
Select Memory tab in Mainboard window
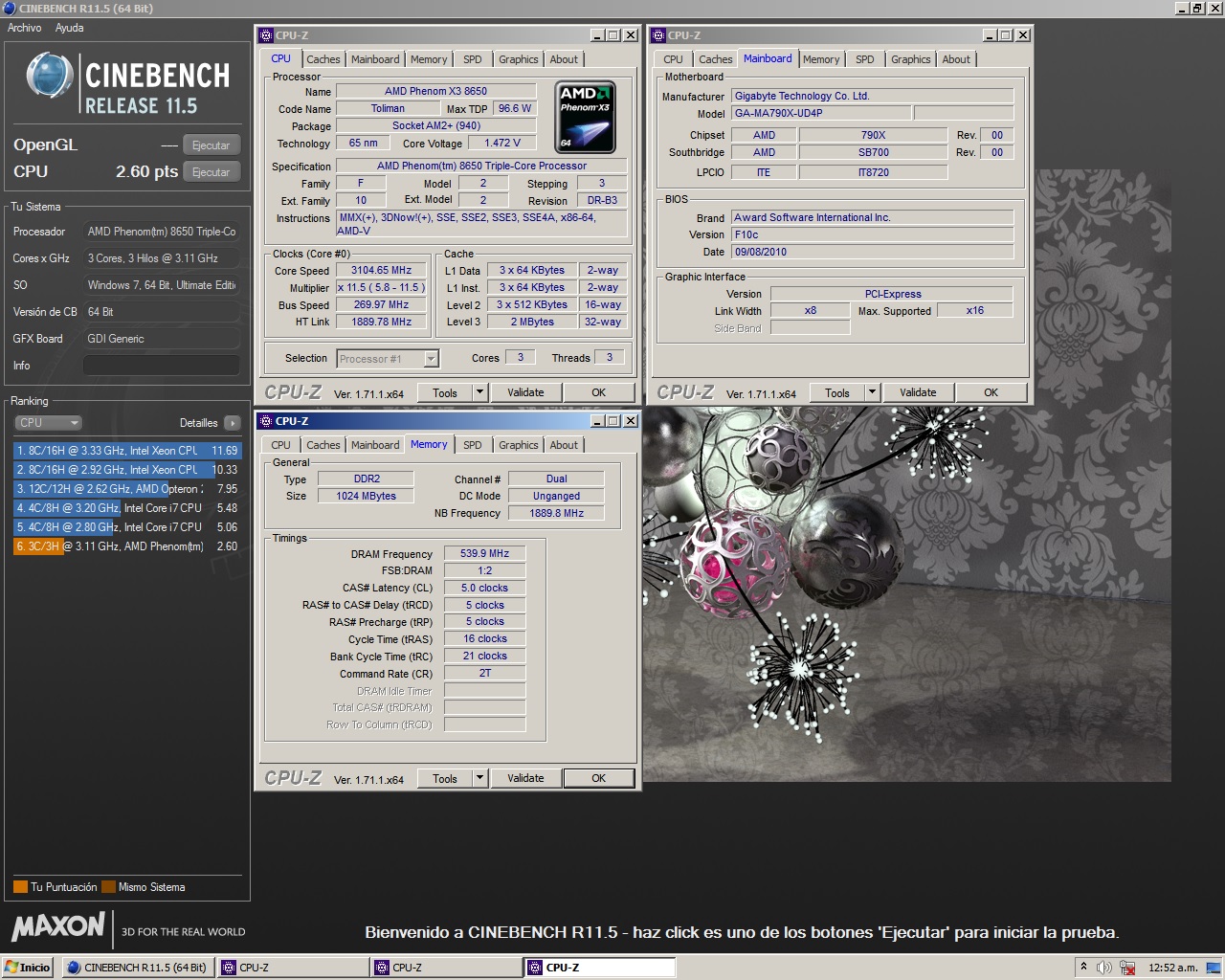821,59
